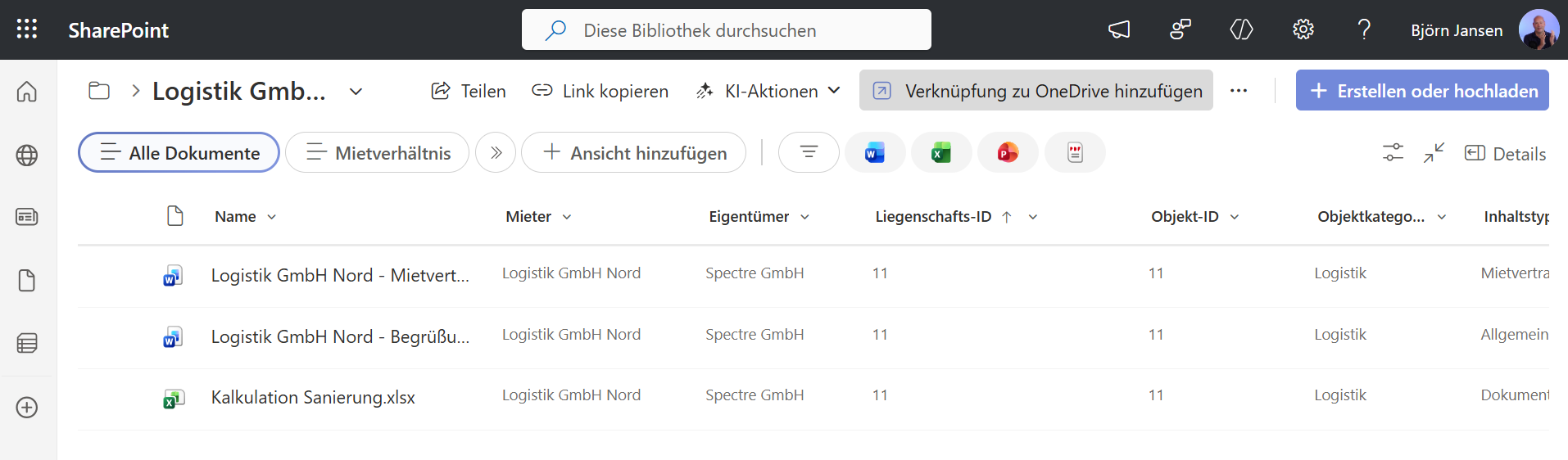Show more views with double chevron
The width and height of the screenshot is (1568, 460).
[496, 152]
